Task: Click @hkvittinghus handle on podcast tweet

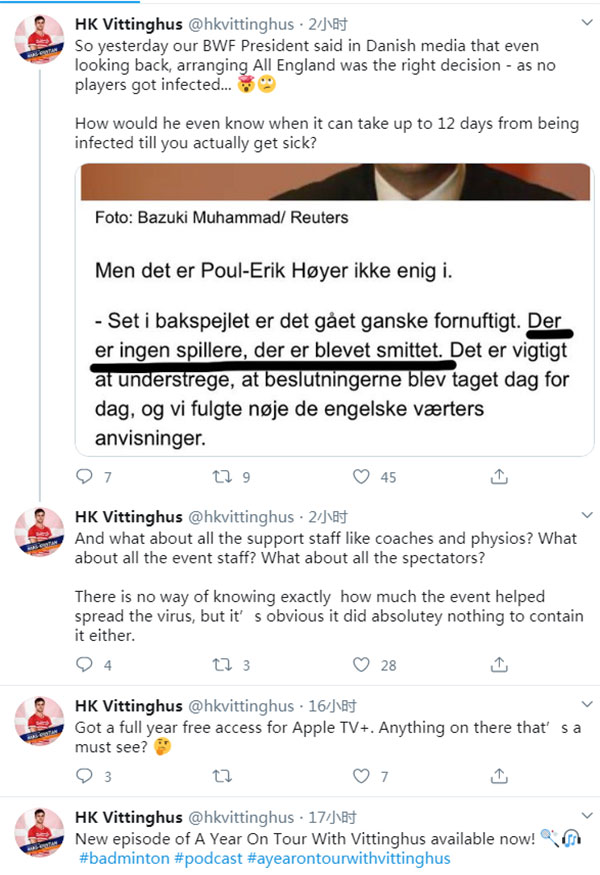Action: (240, 817)
